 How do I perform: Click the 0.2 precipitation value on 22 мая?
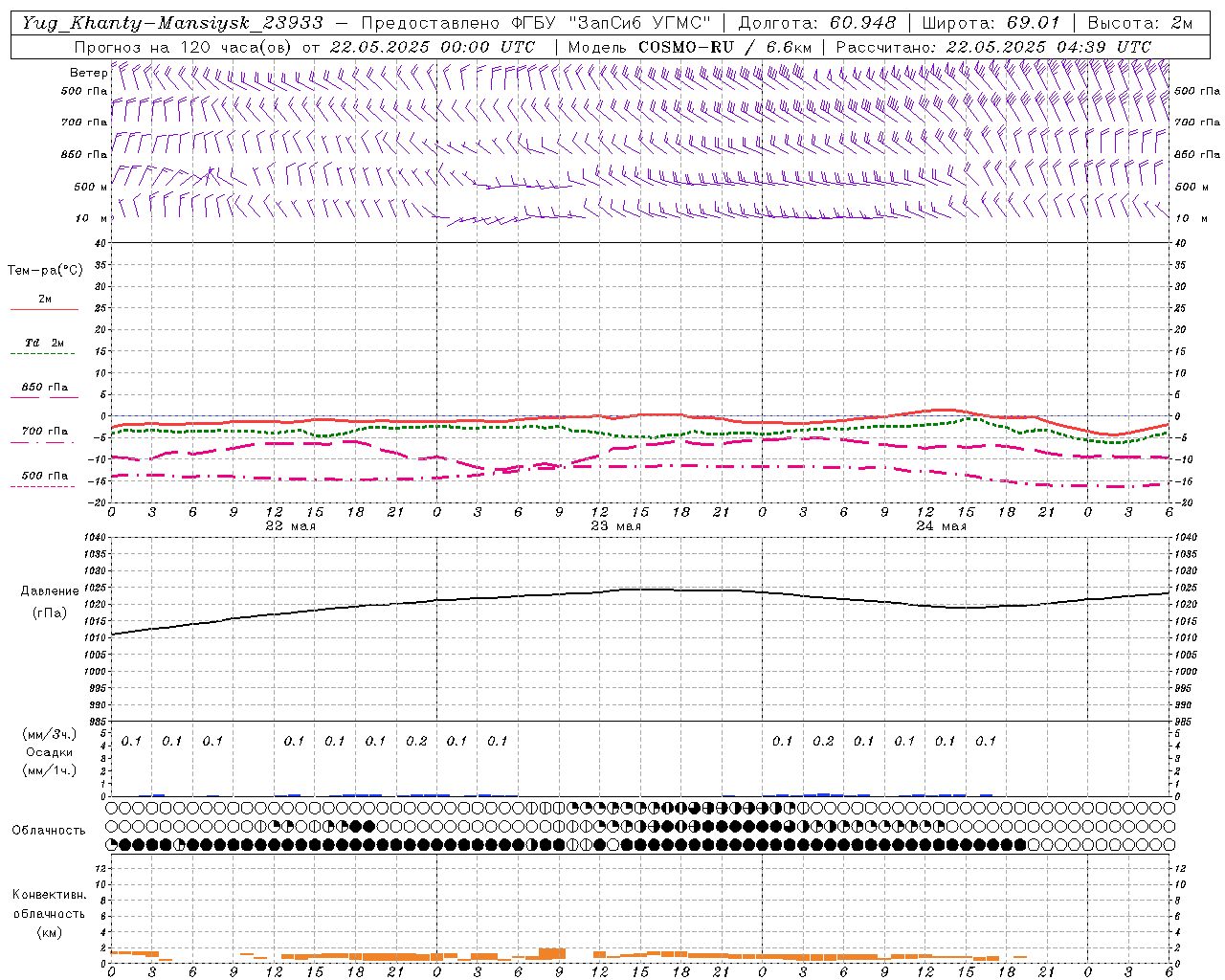coord(416,742)
